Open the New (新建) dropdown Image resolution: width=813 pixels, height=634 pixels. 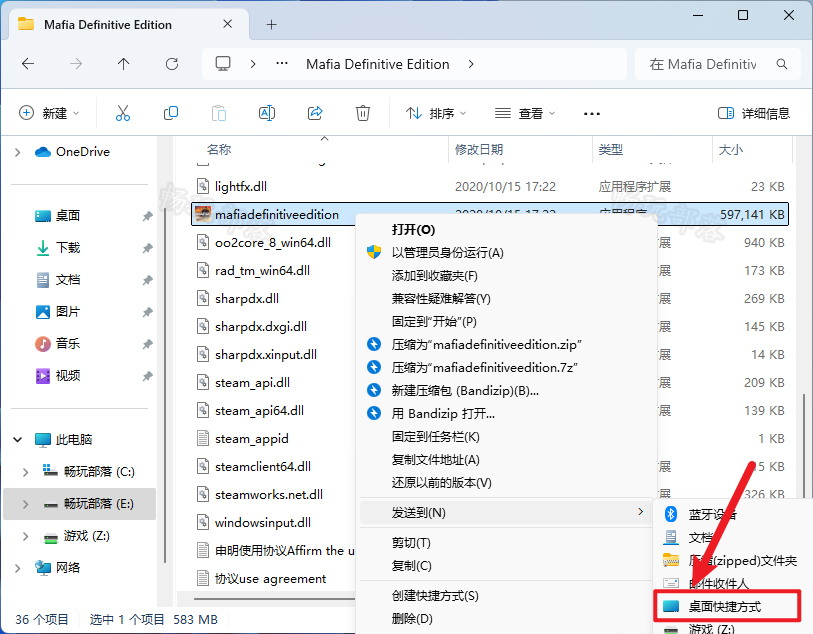point(49,113)
